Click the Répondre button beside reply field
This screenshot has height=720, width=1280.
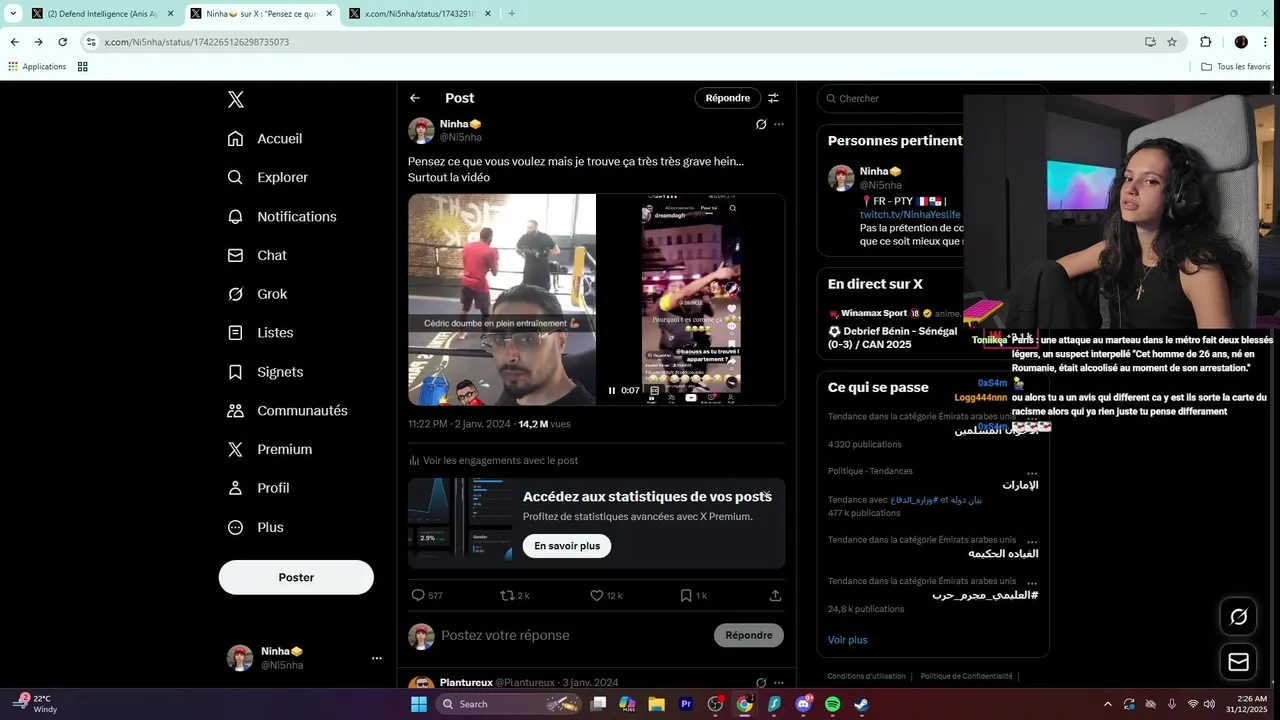[x=749, y=635]
